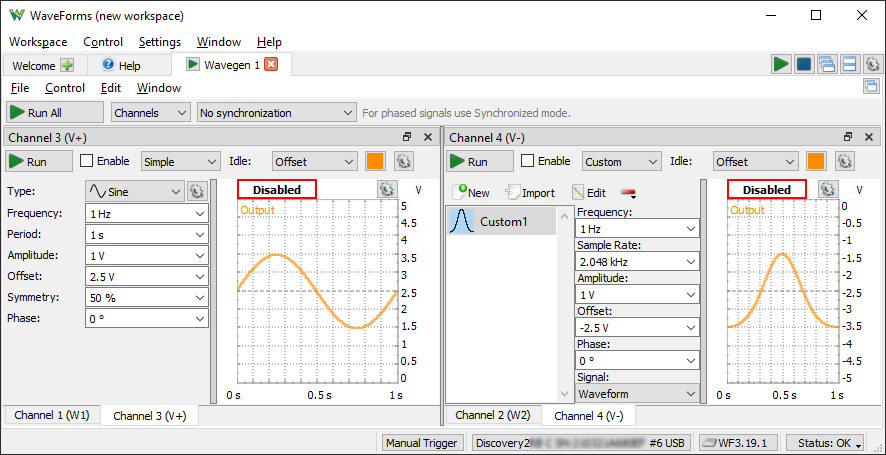Click the Run All button
This screenshot has height=455, width=886.
click(x=55, y=113)
